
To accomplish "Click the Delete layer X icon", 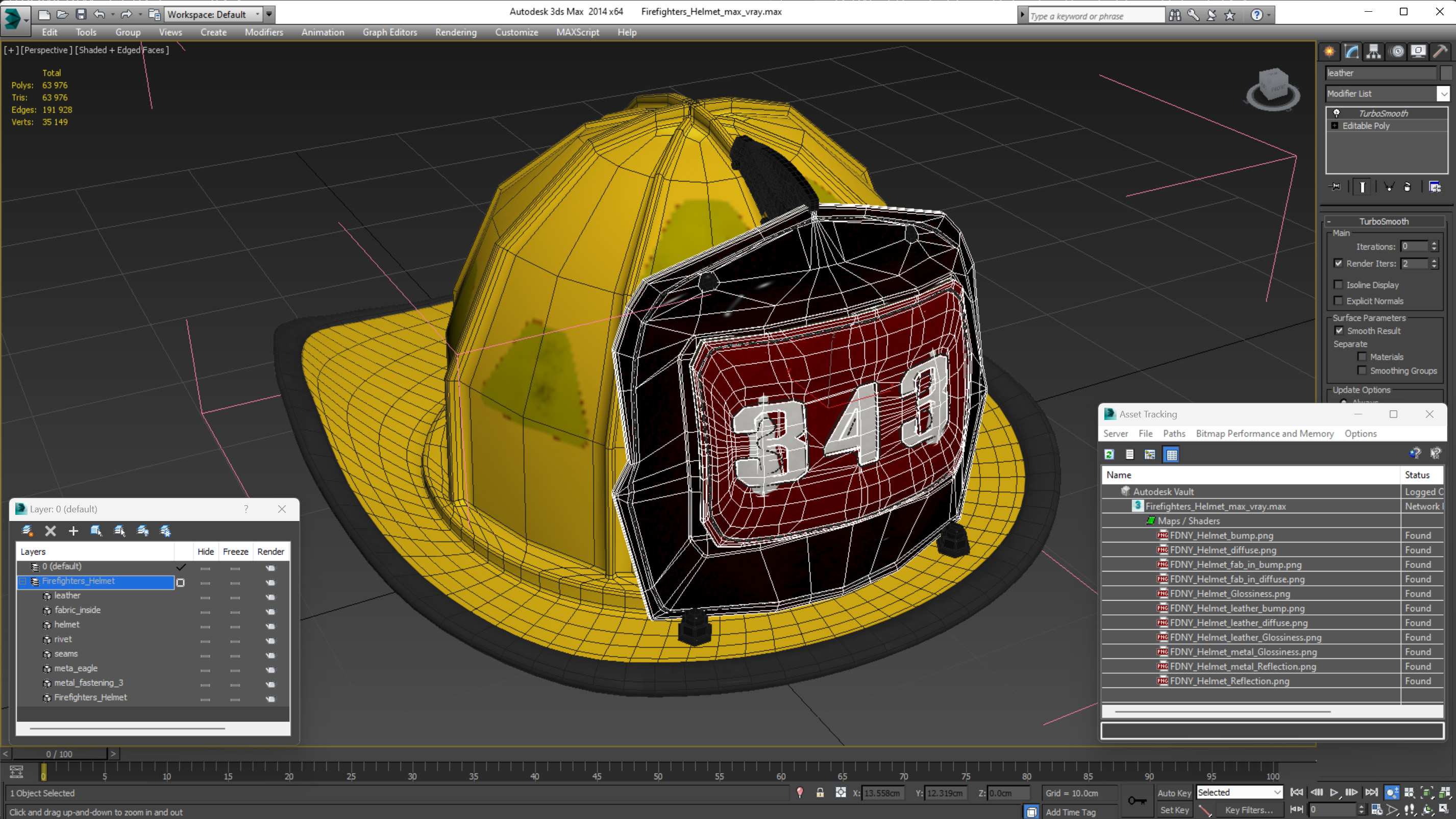I will pyautogui.click(x=51, y=531).
